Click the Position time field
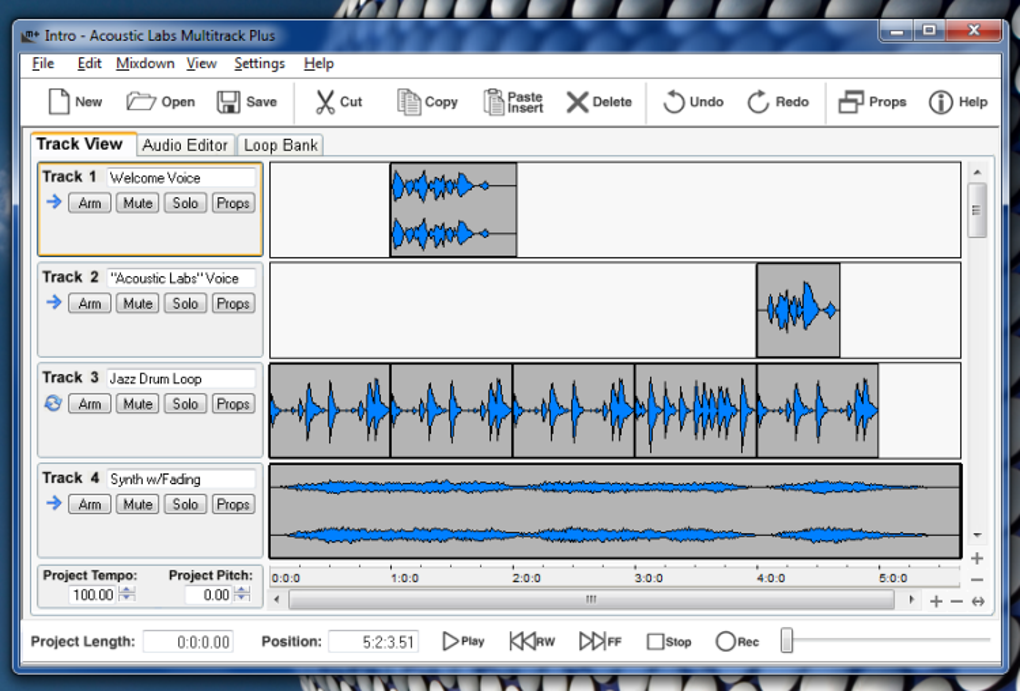This screenshot has height=691, width=1020. [373, 642]
